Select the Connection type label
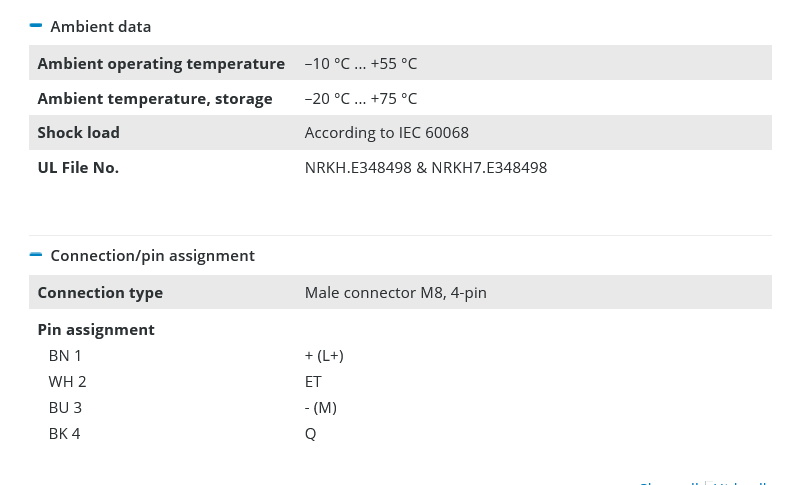This screenshot has height=485, width=800. pyautogui.click(x=100, y=293)
